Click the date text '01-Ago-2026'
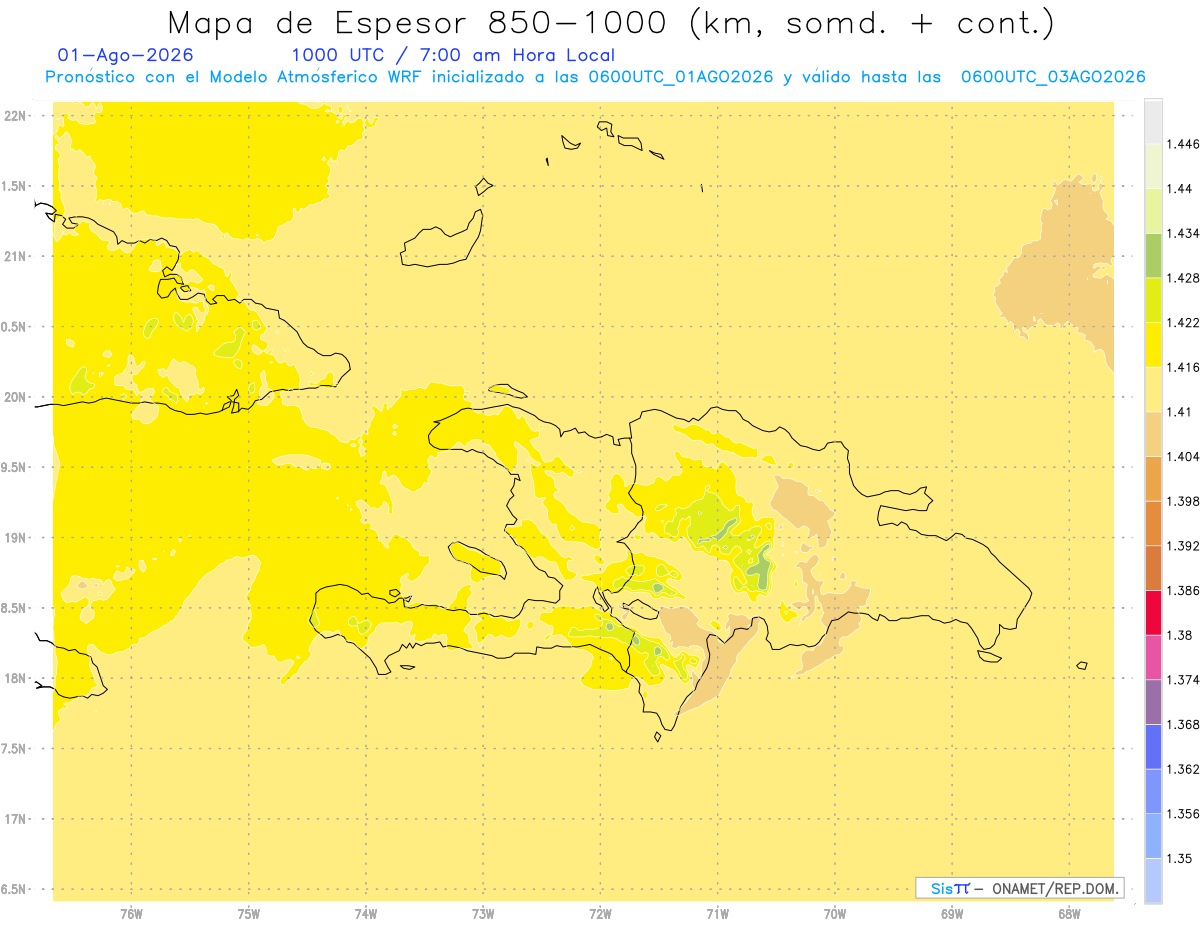The width and height of the screenshot is (1200, 927). pyautogui.click(x=126, y=55)
